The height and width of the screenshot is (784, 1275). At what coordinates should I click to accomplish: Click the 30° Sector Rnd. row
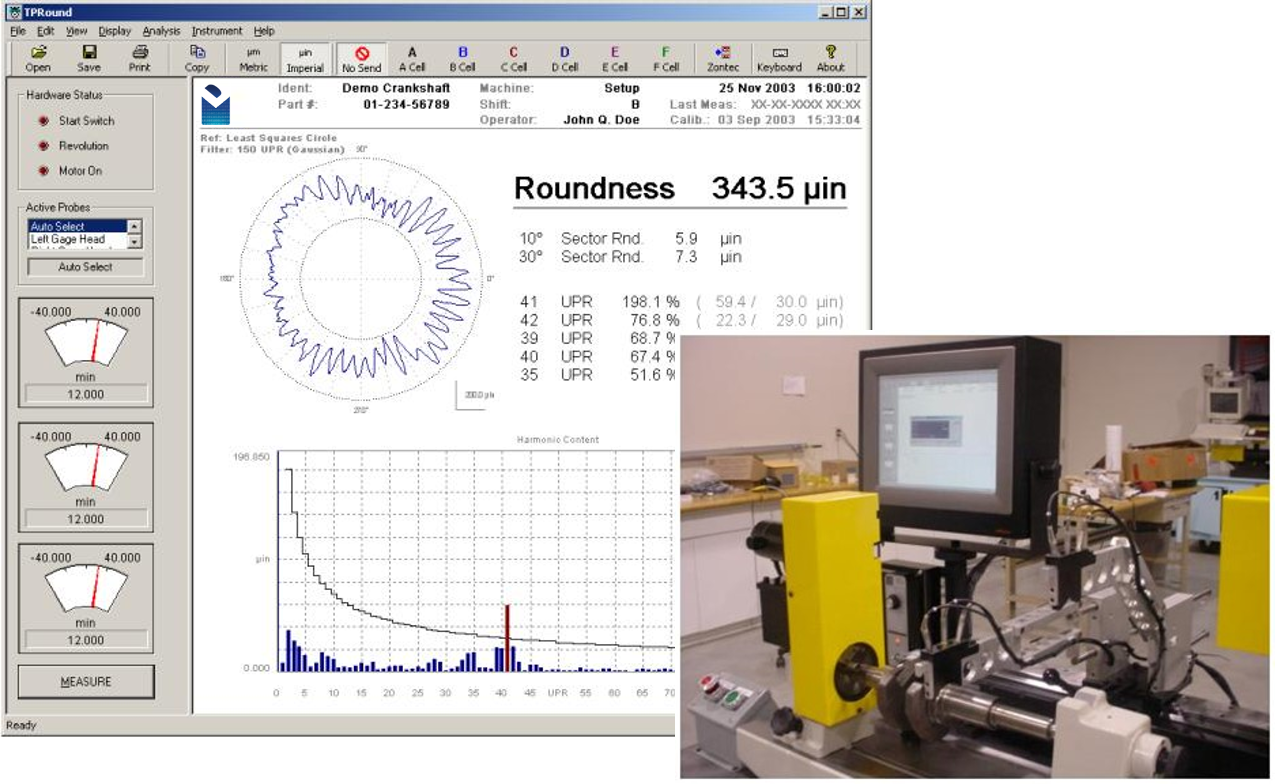631,257
